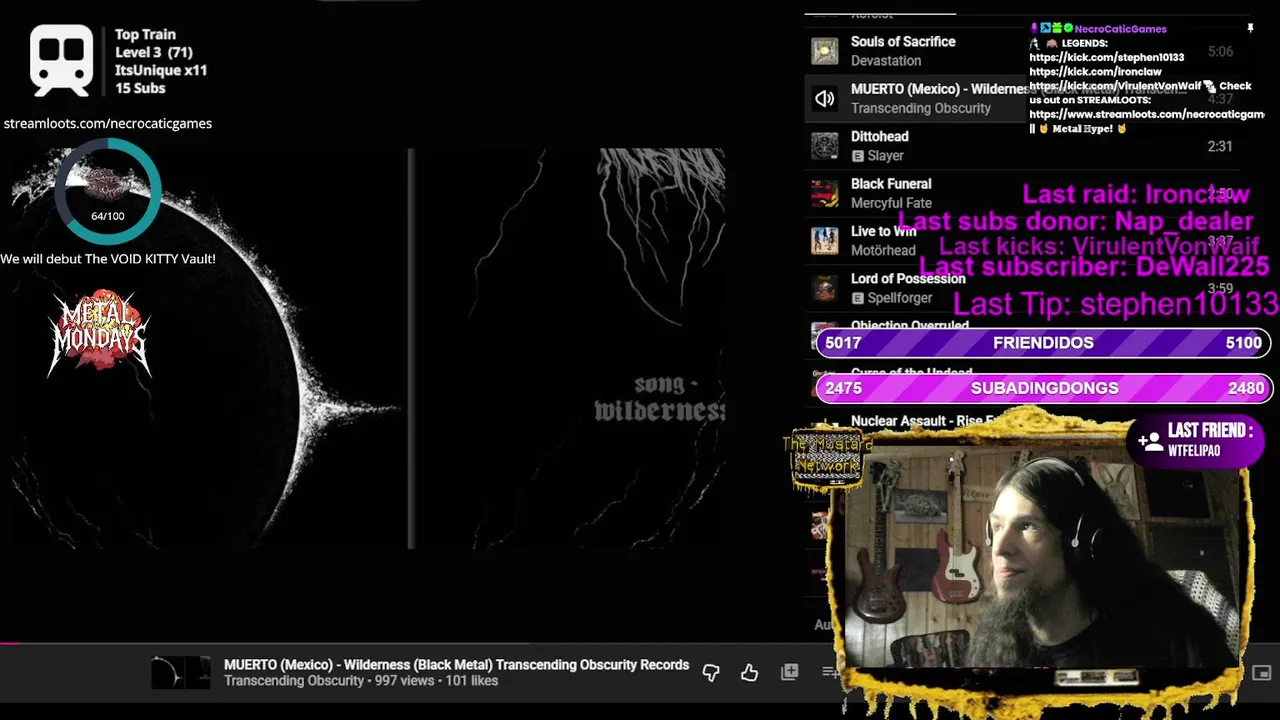Select "Souls of Sacrifice" in the queue

[x=903, y=42]
